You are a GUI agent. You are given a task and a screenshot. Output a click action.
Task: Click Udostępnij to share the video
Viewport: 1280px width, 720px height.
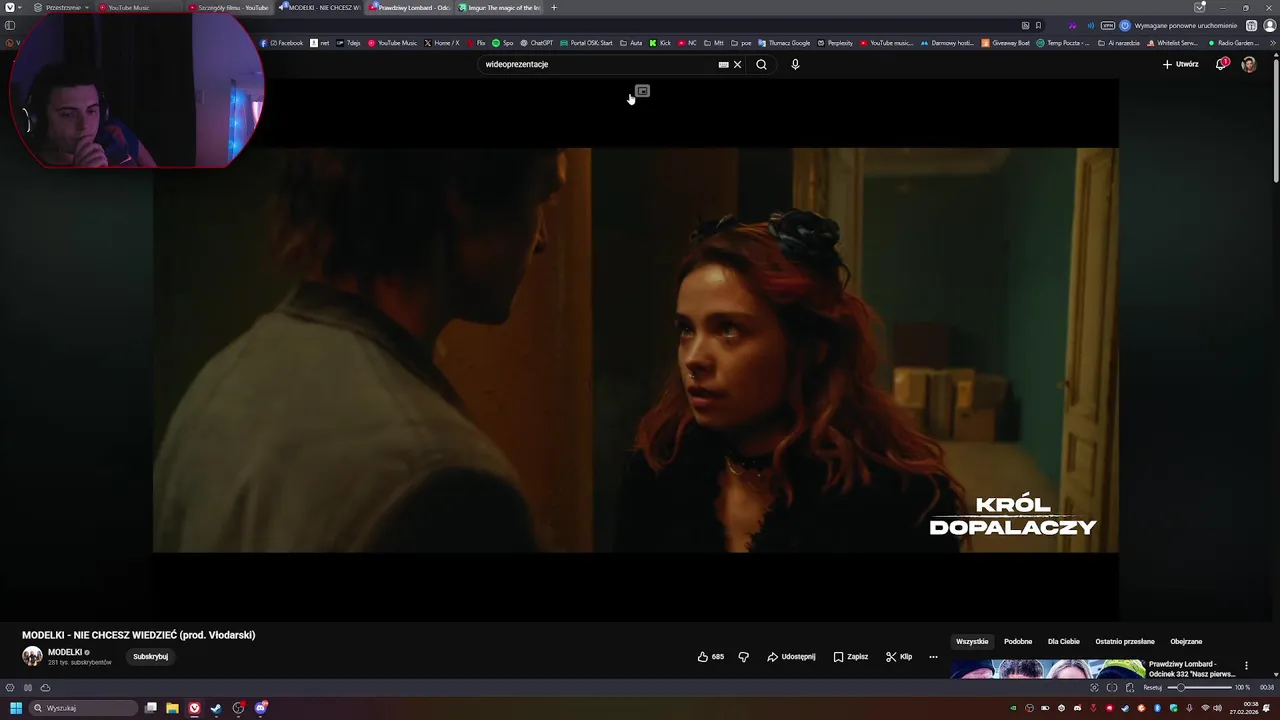[791, 657]
